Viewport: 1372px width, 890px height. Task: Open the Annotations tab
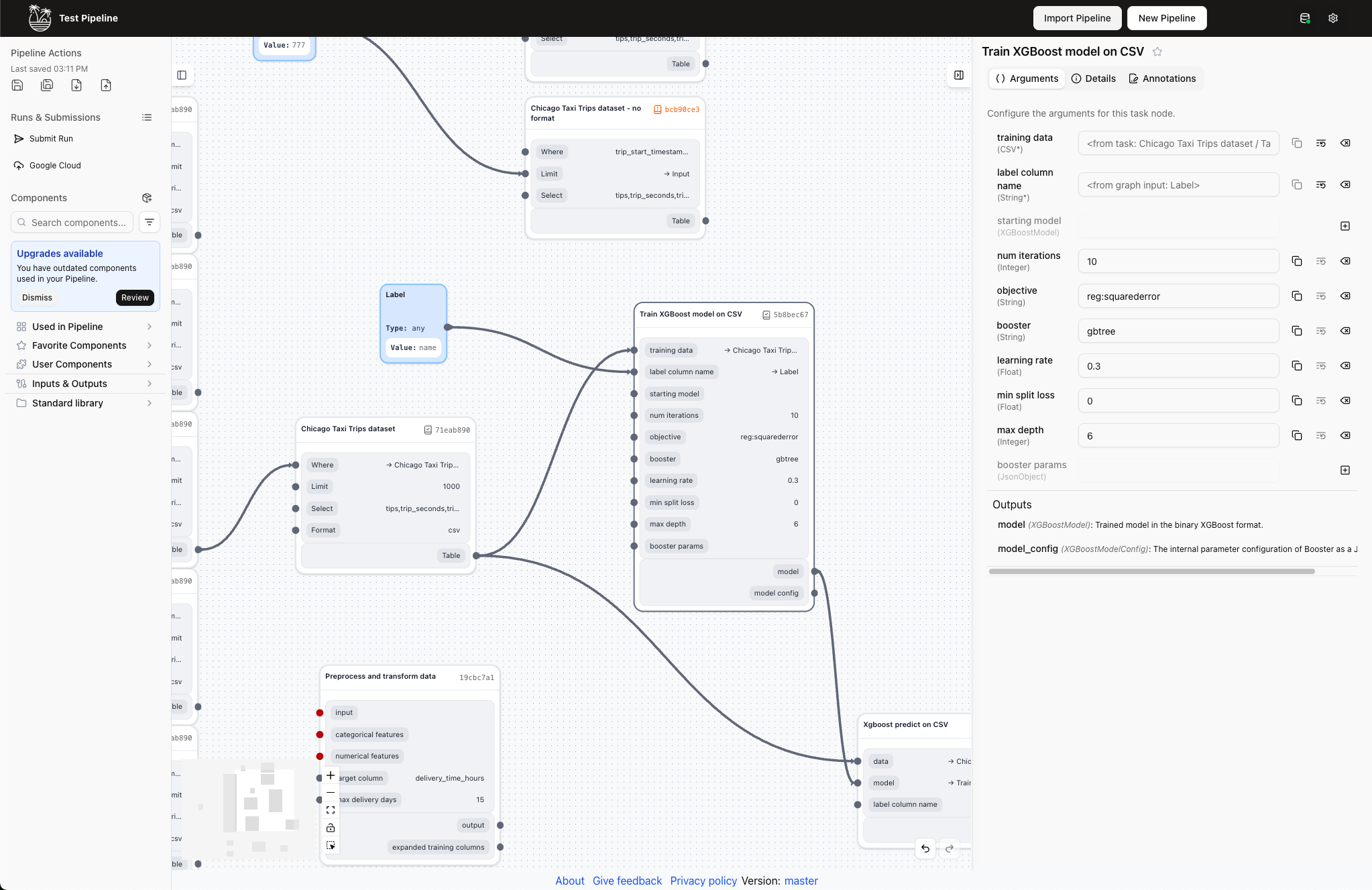pyautogui.click(x=1161, y=78)
